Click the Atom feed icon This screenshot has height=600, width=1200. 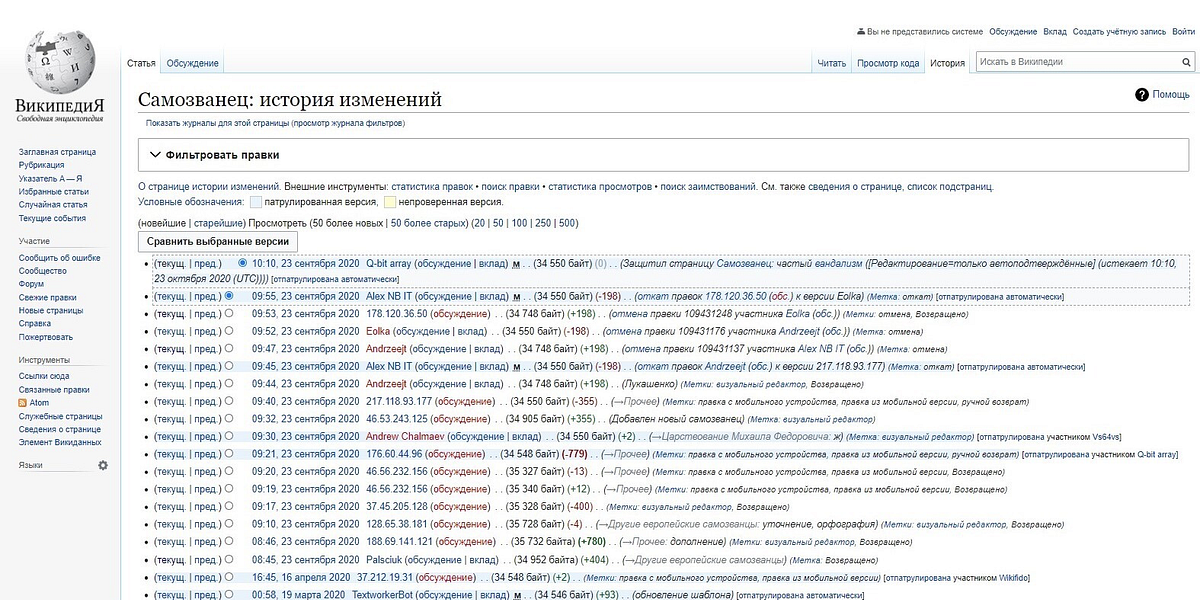pos(22,403)
